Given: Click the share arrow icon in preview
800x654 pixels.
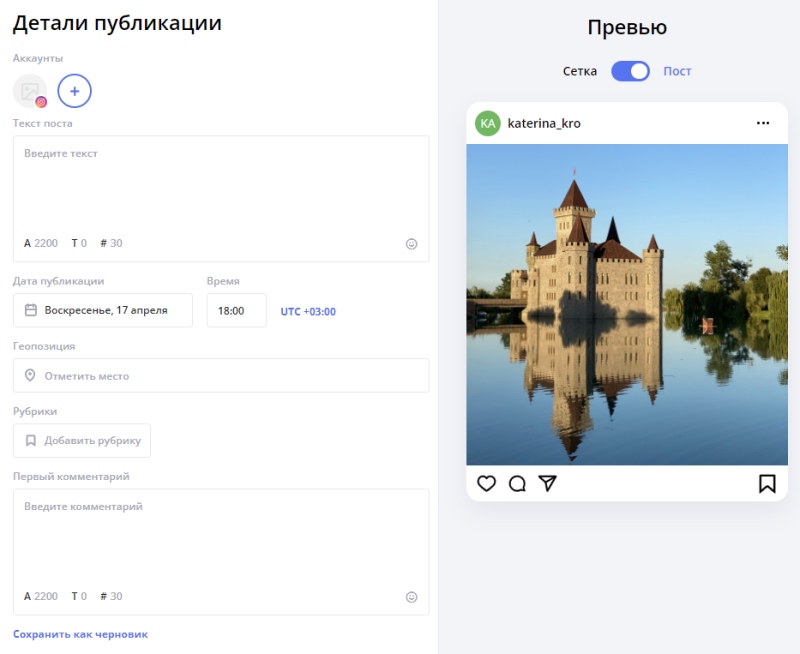Looking at the screenshot, I should coord(545,484).
